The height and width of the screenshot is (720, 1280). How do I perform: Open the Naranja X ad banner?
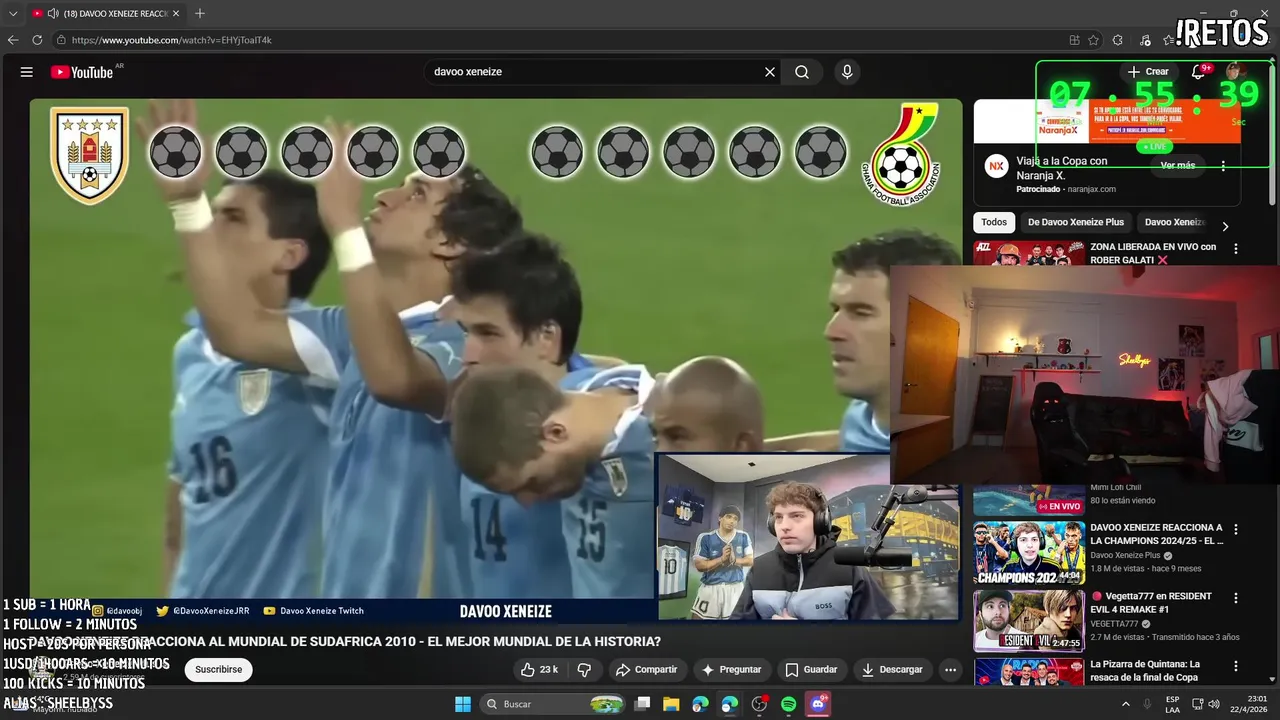[1107, 121]
